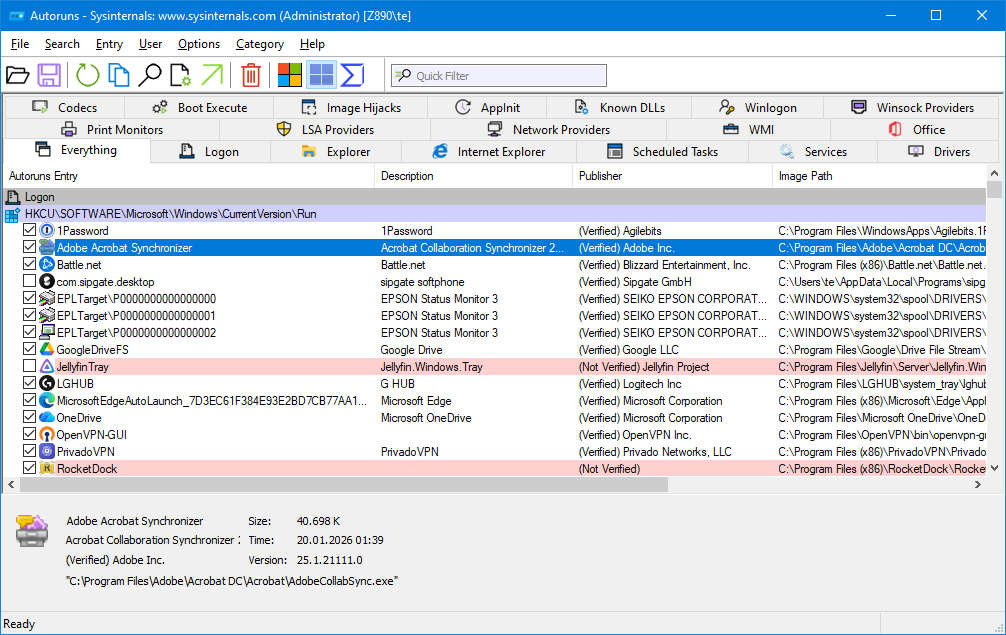Uncheck the 1Password autorun entry

30,231
